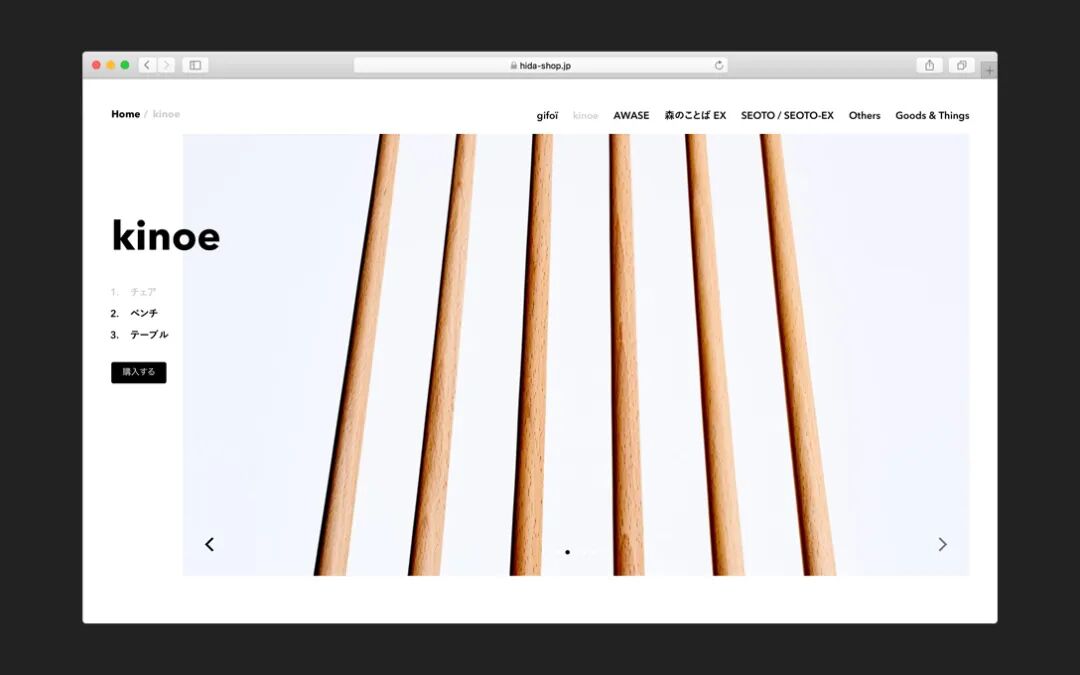This screenshot has width=1080, height=675.
Task: Click the large kinoe heading
Action: tap(166, 236)
